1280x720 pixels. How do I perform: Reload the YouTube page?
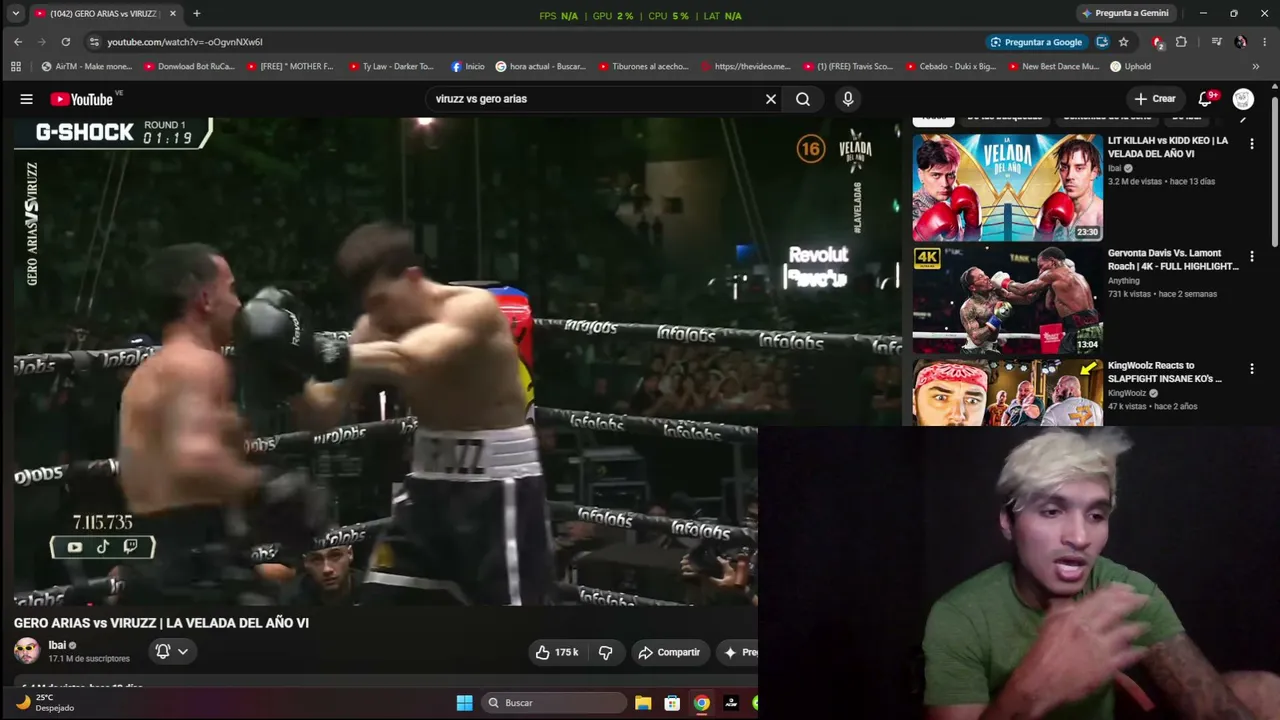[66, 42]
